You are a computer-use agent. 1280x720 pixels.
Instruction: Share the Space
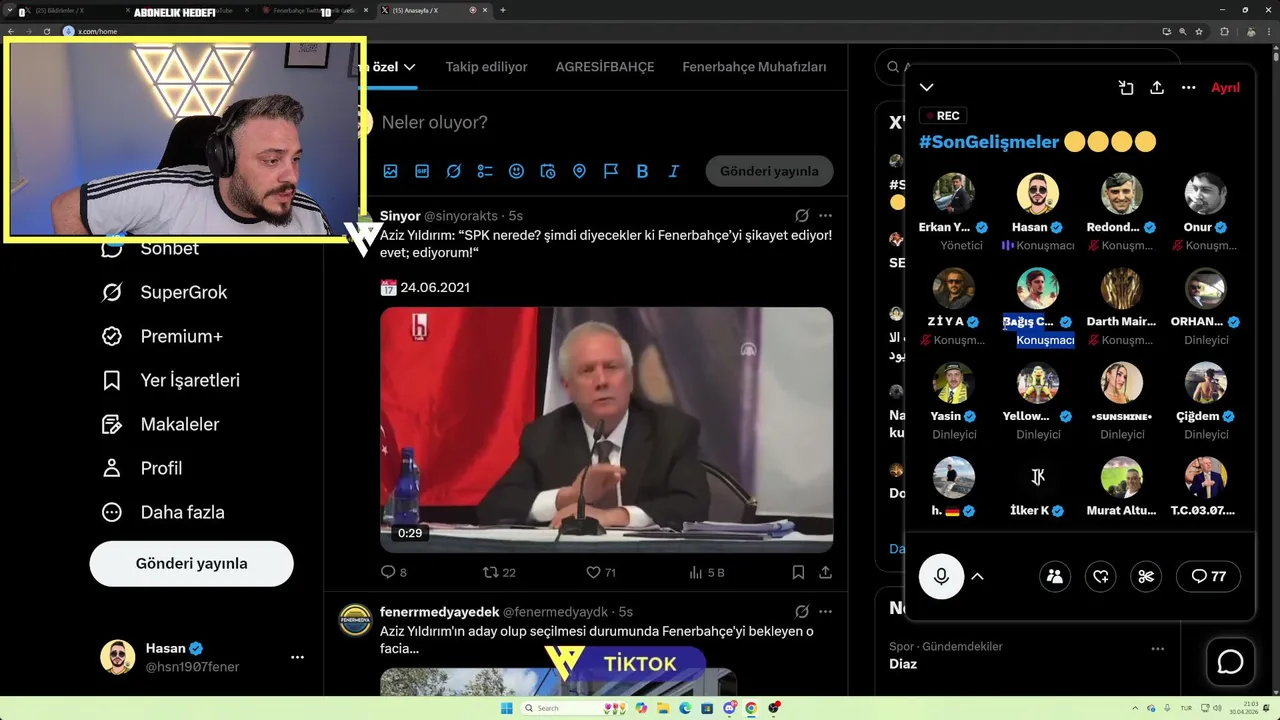1157,88
